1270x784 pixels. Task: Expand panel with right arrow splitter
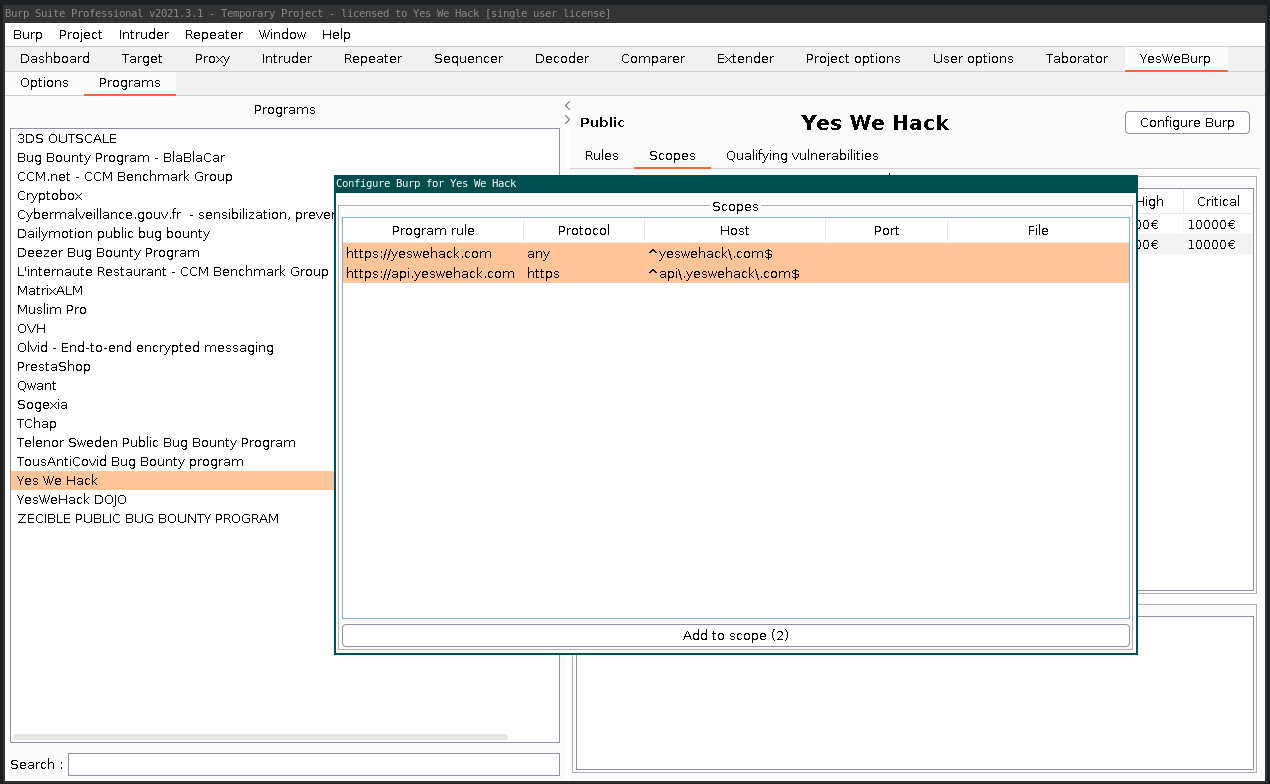click(x=567, y=120)
